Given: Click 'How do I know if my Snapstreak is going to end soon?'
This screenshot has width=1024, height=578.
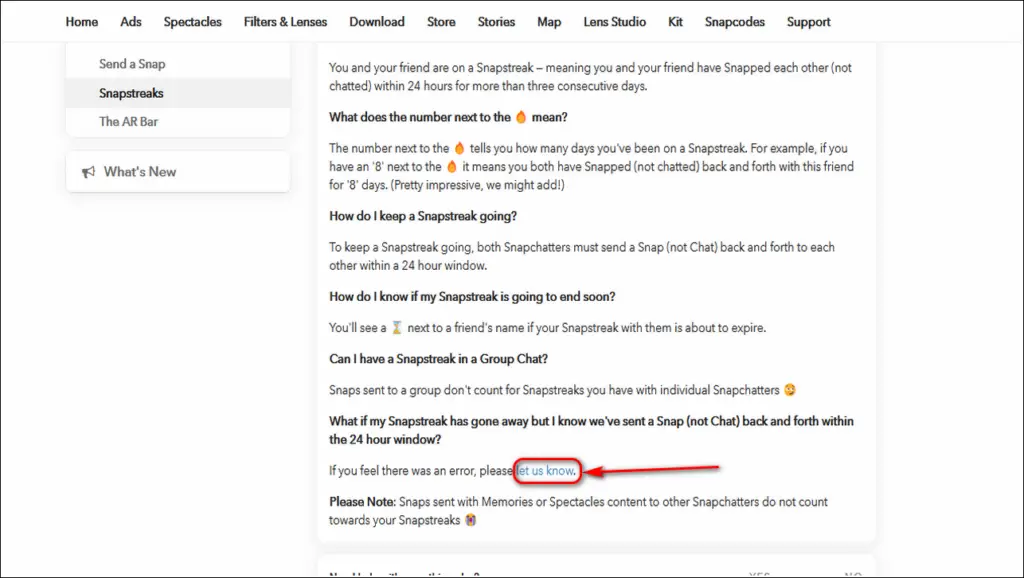Looking at the screenshot, I should pos(472,297).
